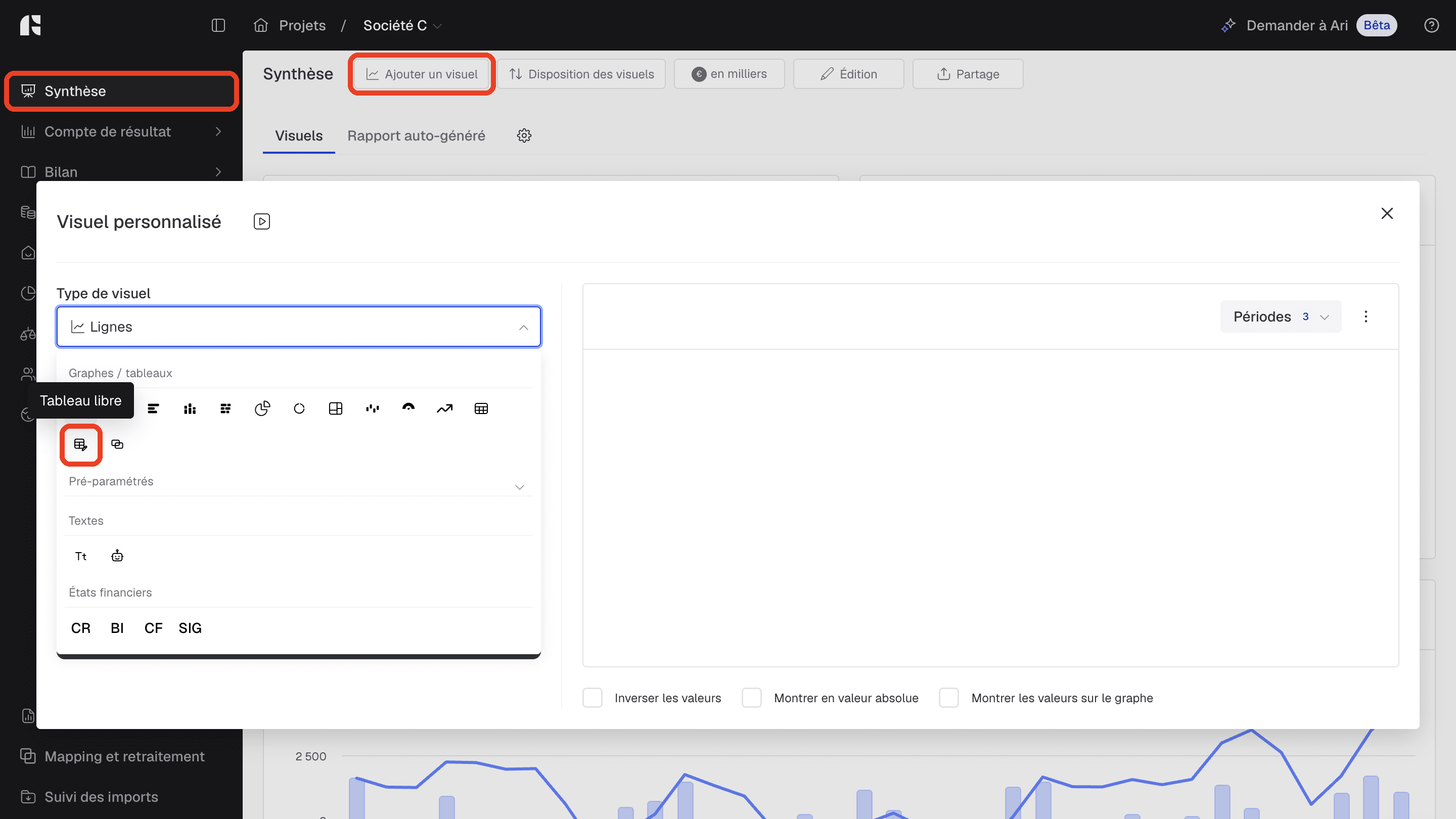Choose the Tt text visual type

(81, 556)
